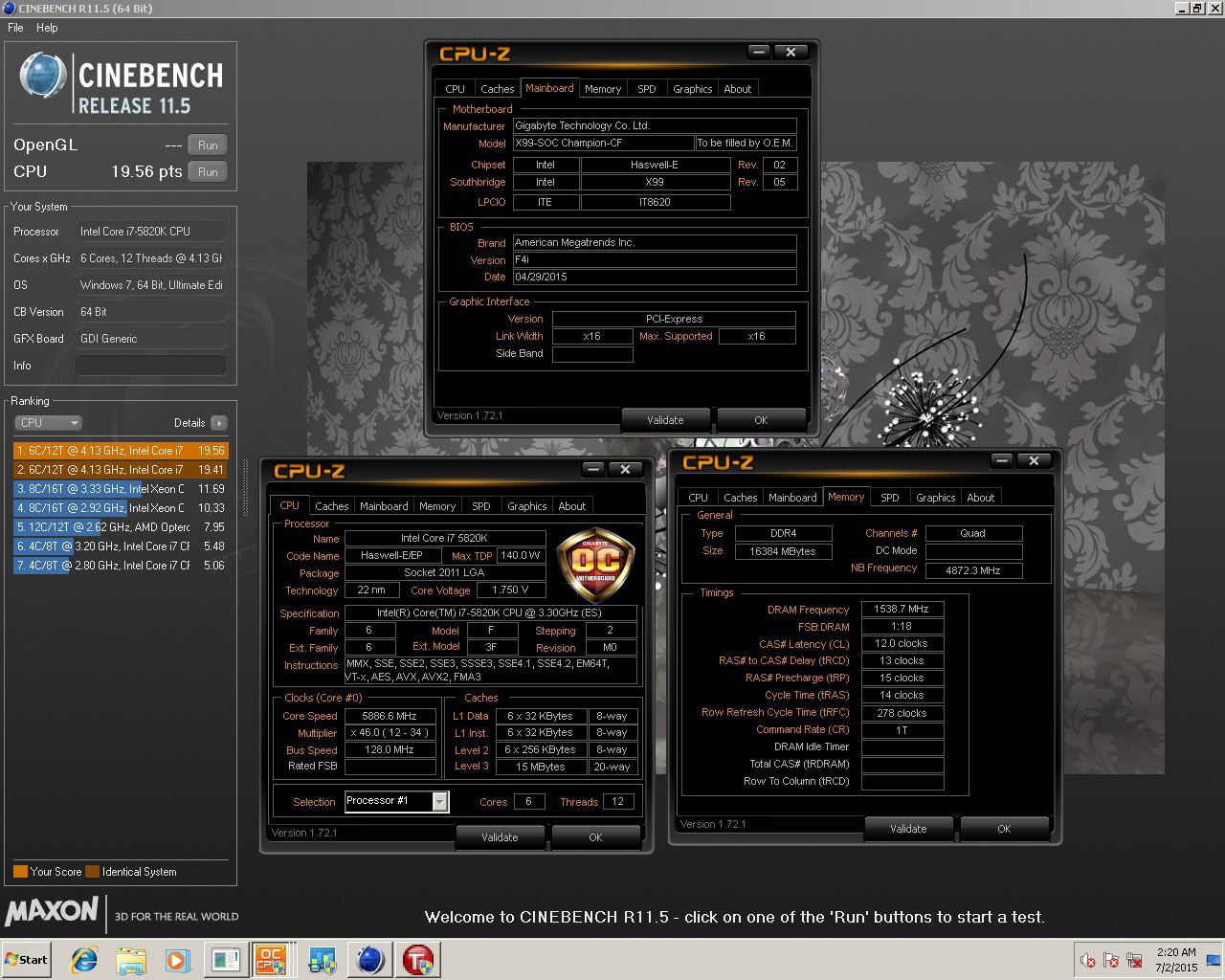
Task: Click the MAXON logo
Action: pos(52,911)
